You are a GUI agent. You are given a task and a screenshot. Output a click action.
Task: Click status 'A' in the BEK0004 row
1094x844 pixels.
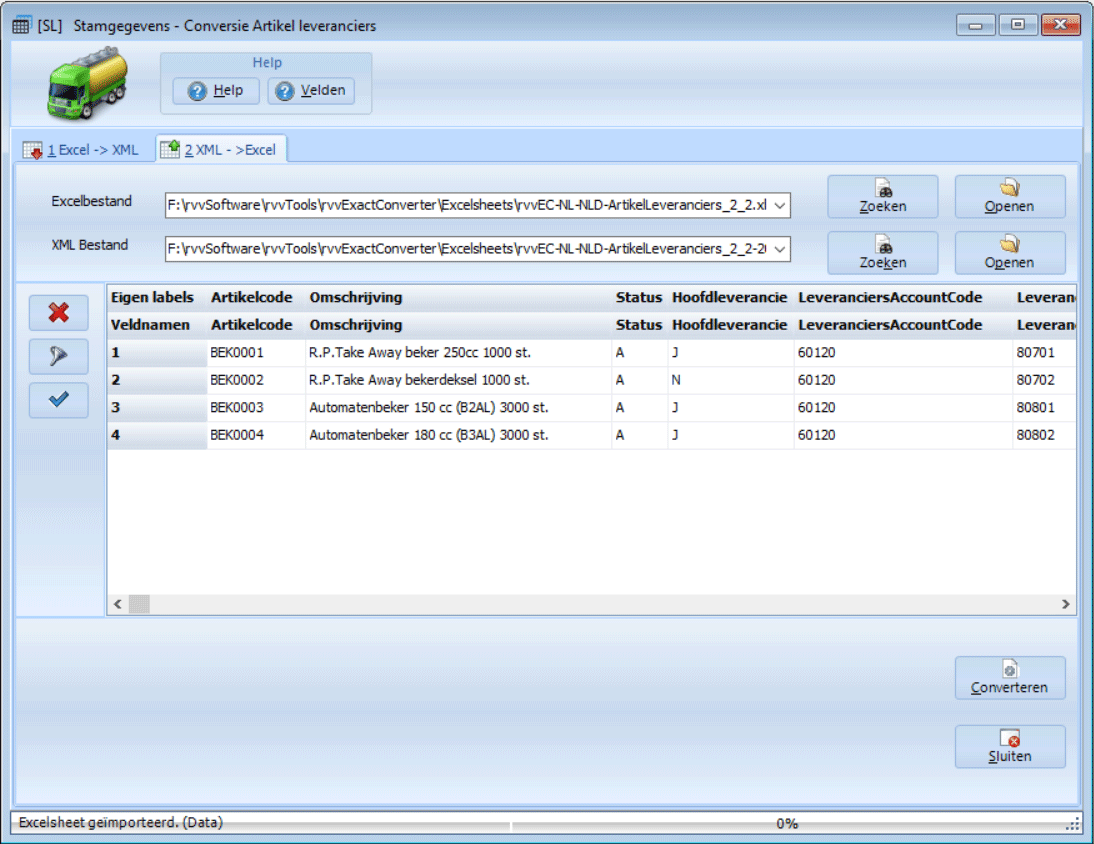pos(639,435)
